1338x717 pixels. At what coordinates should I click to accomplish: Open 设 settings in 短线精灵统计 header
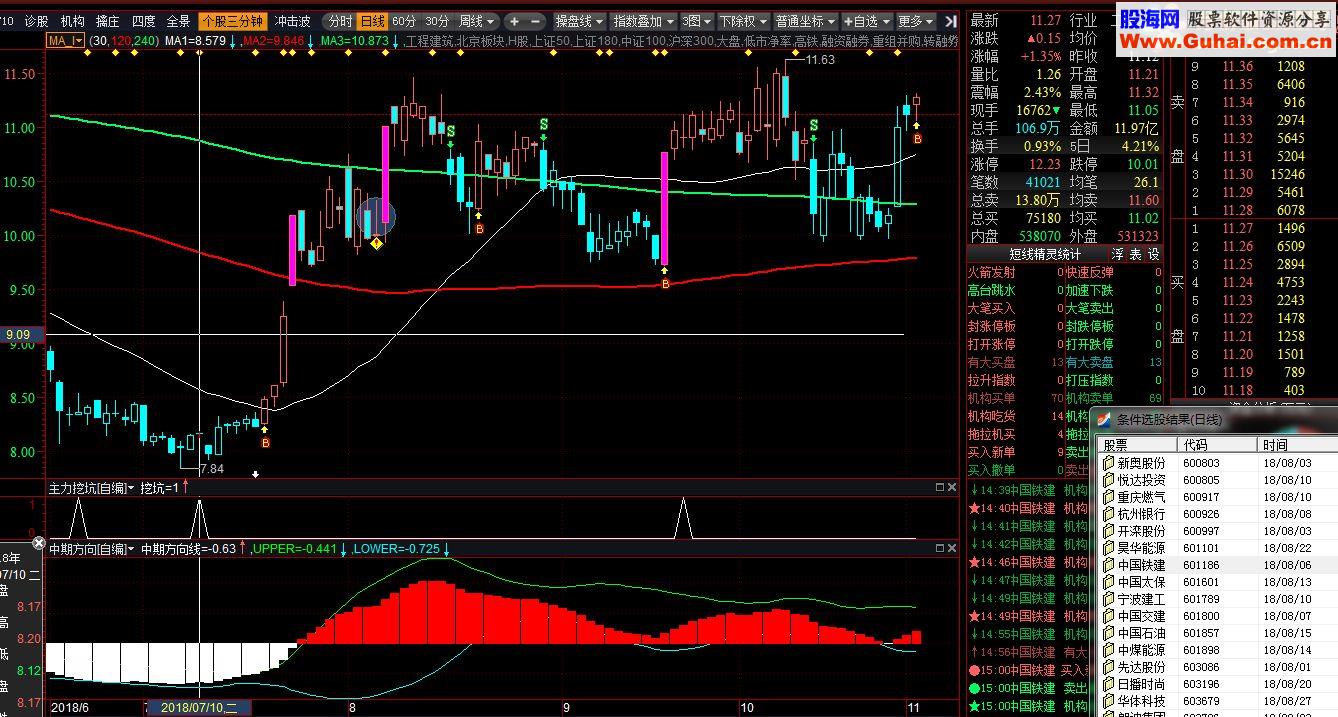pos(1153,254)
